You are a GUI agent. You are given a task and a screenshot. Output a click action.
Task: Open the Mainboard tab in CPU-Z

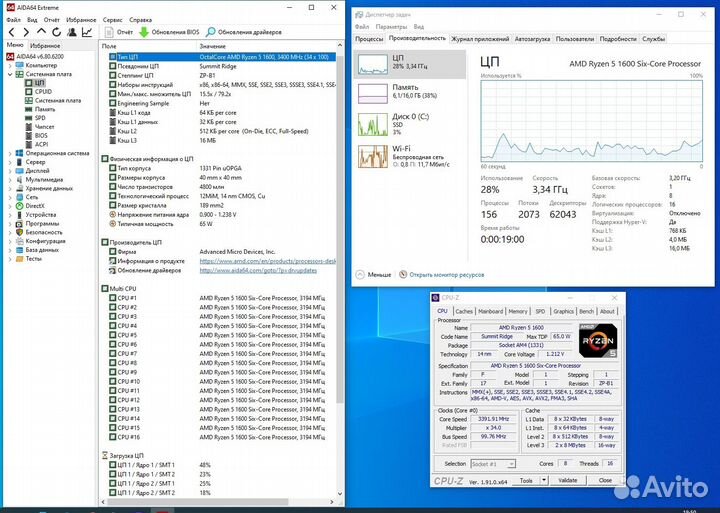point(490,311)
